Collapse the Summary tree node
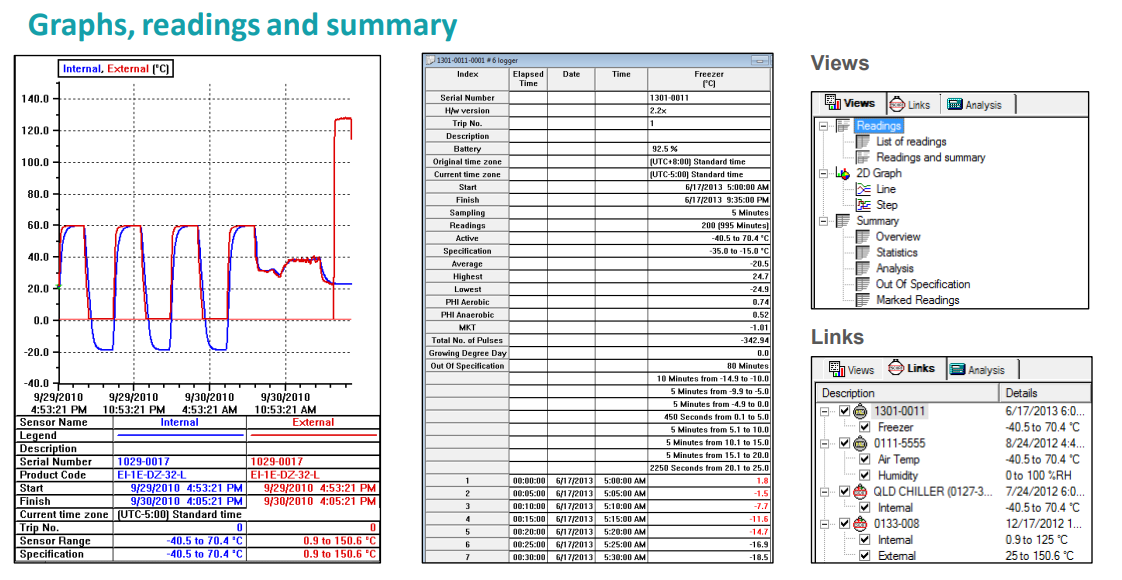 824,221
